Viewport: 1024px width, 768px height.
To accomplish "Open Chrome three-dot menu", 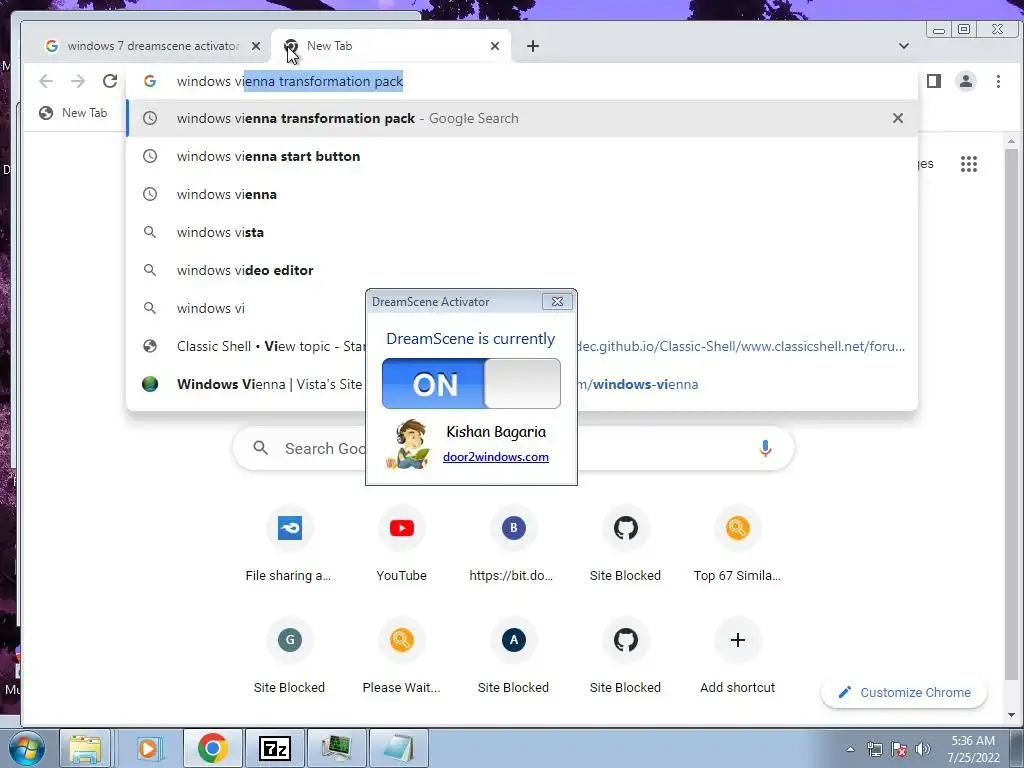I will pyautogui.click(x=998, y=81).
